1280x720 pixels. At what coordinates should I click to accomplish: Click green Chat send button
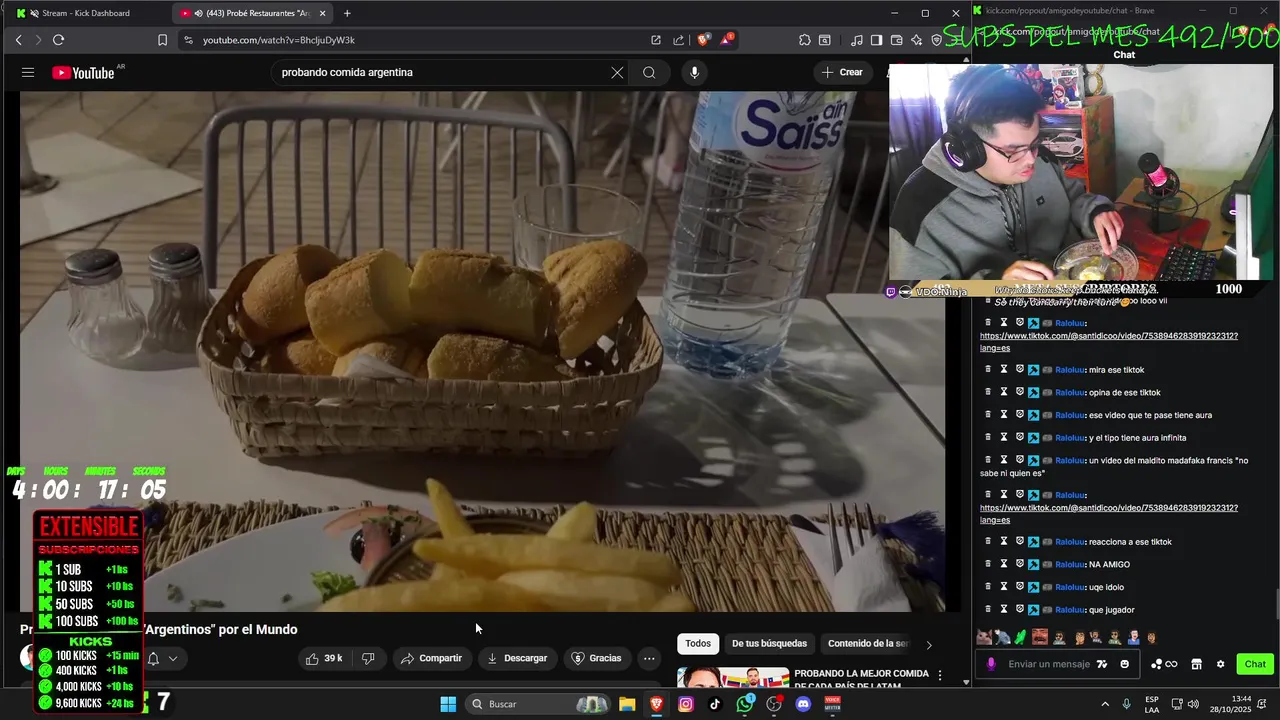[x=1255, y=664]
